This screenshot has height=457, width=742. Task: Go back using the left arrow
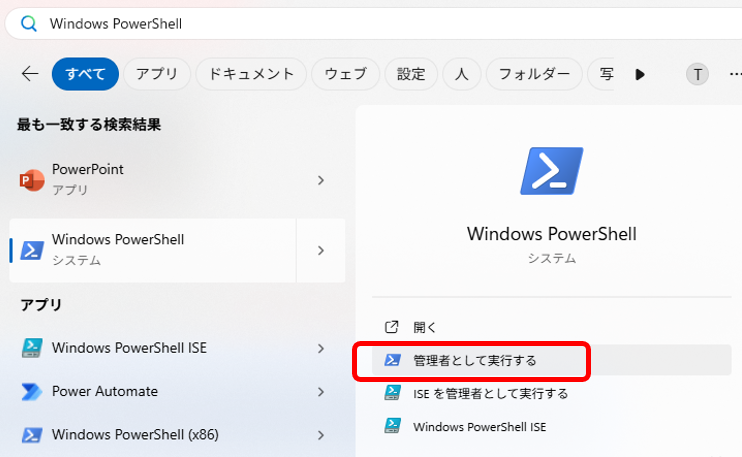pyautogui.click(x=30, y=74)
